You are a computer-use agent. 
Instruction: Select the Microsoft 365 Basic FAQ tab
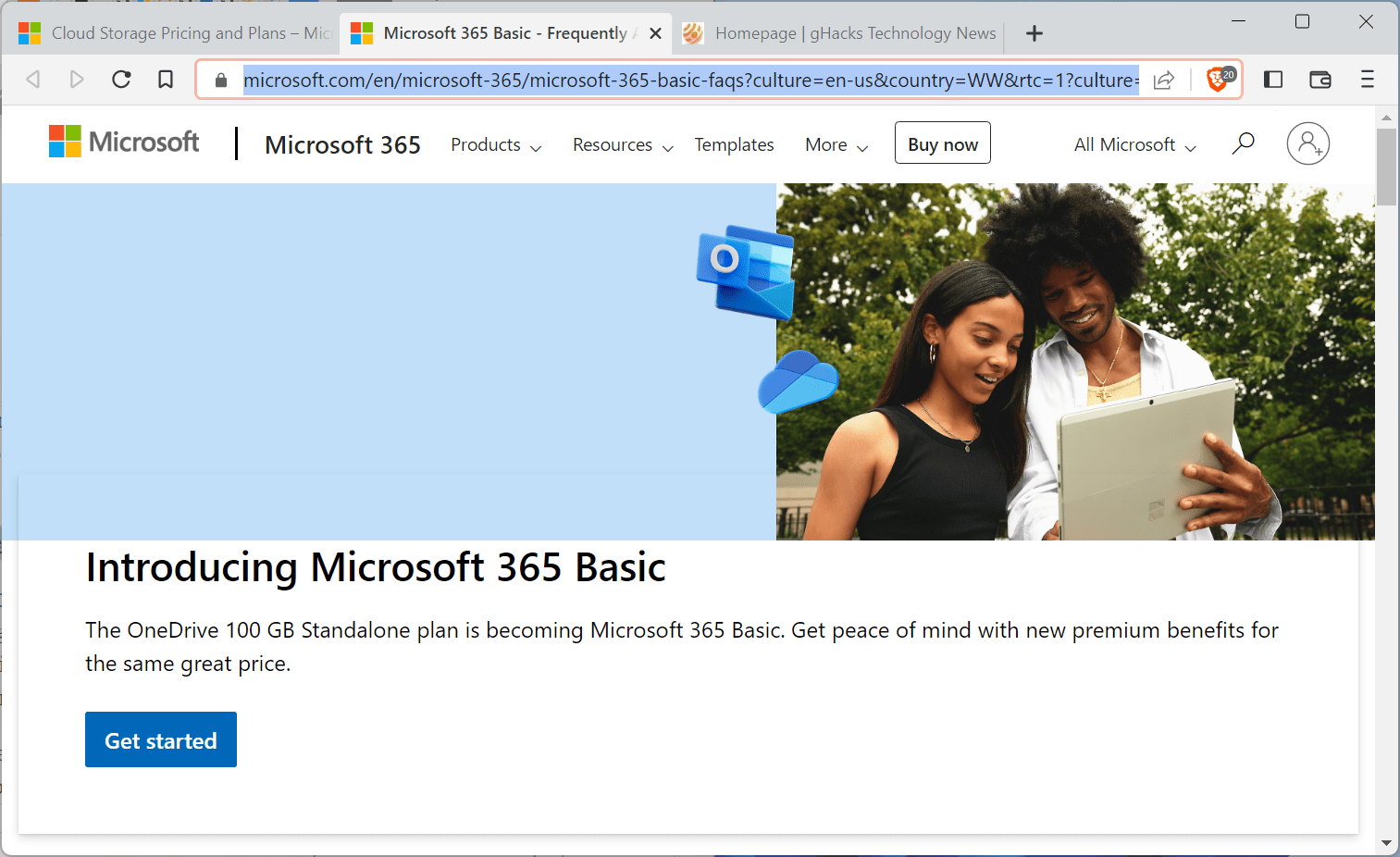pyautogui.click(x=505, y=33)
